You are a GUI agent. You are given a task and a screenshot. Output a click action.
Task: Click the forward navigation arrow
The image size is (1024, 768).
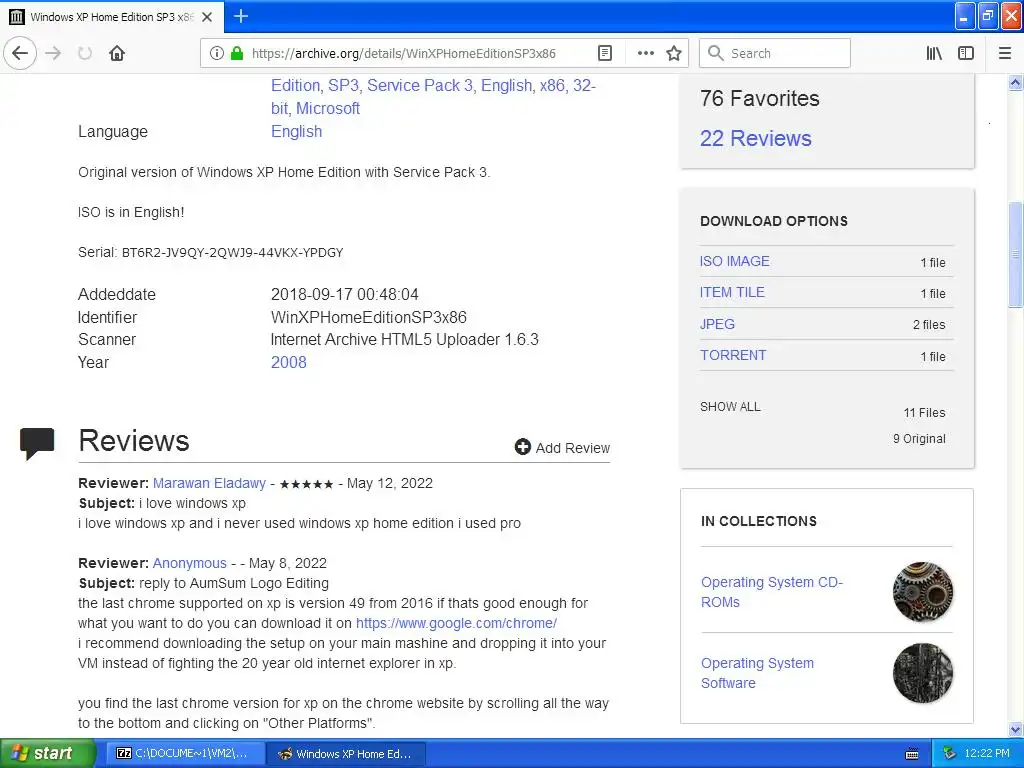(54, 53)
